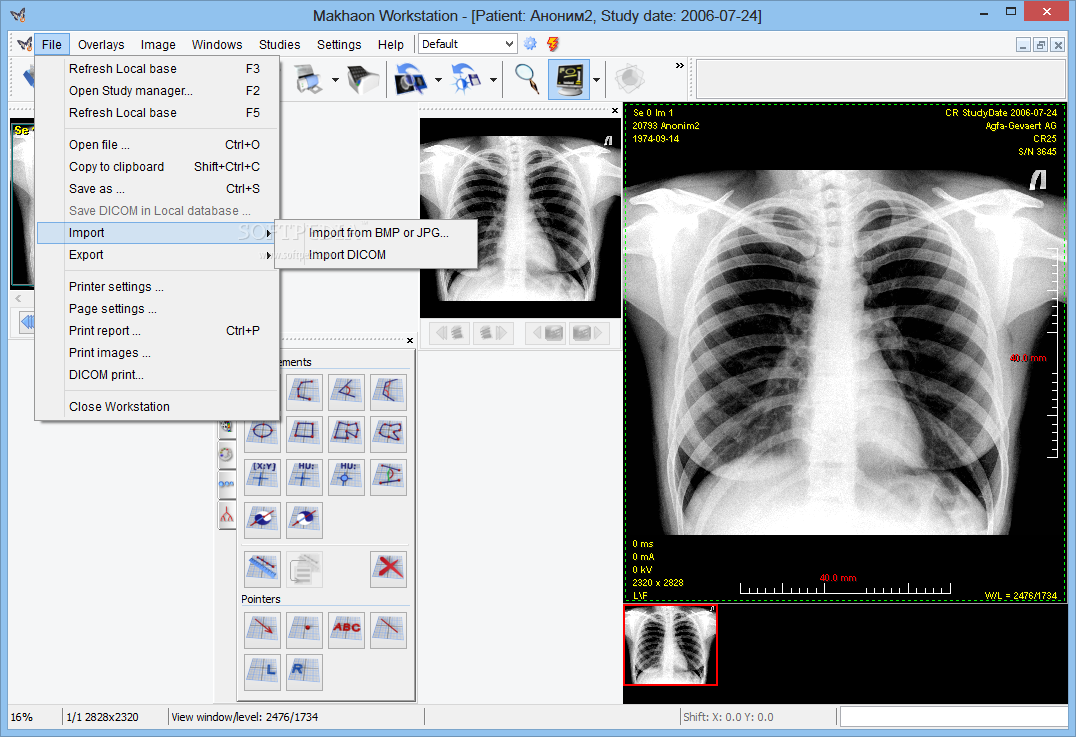Expand the restore view dropdown arrow
1076x737 pixels.
coord(438,80)
